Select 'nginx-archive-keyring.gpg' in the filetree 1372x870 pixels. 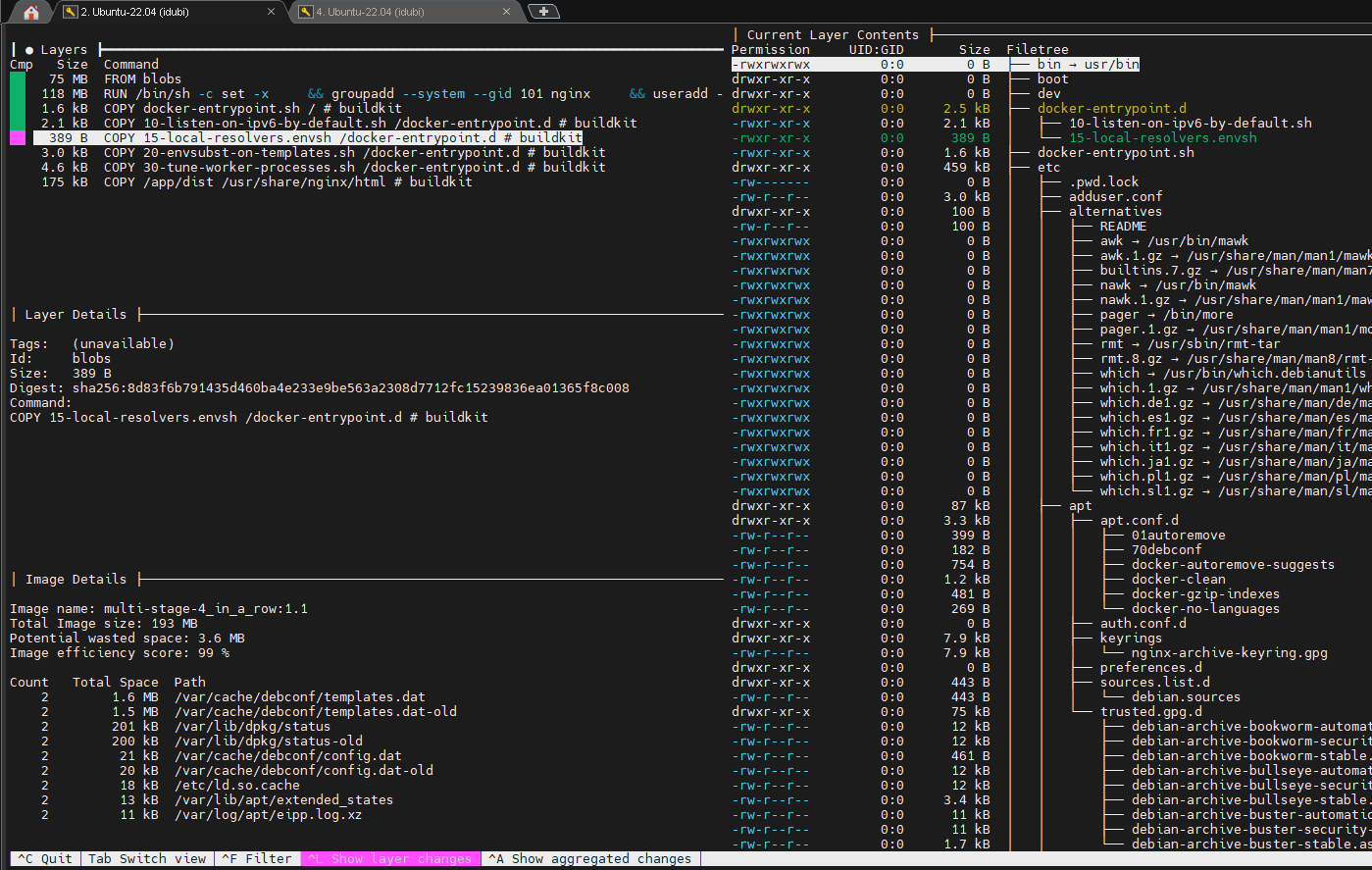[1230, 652]
